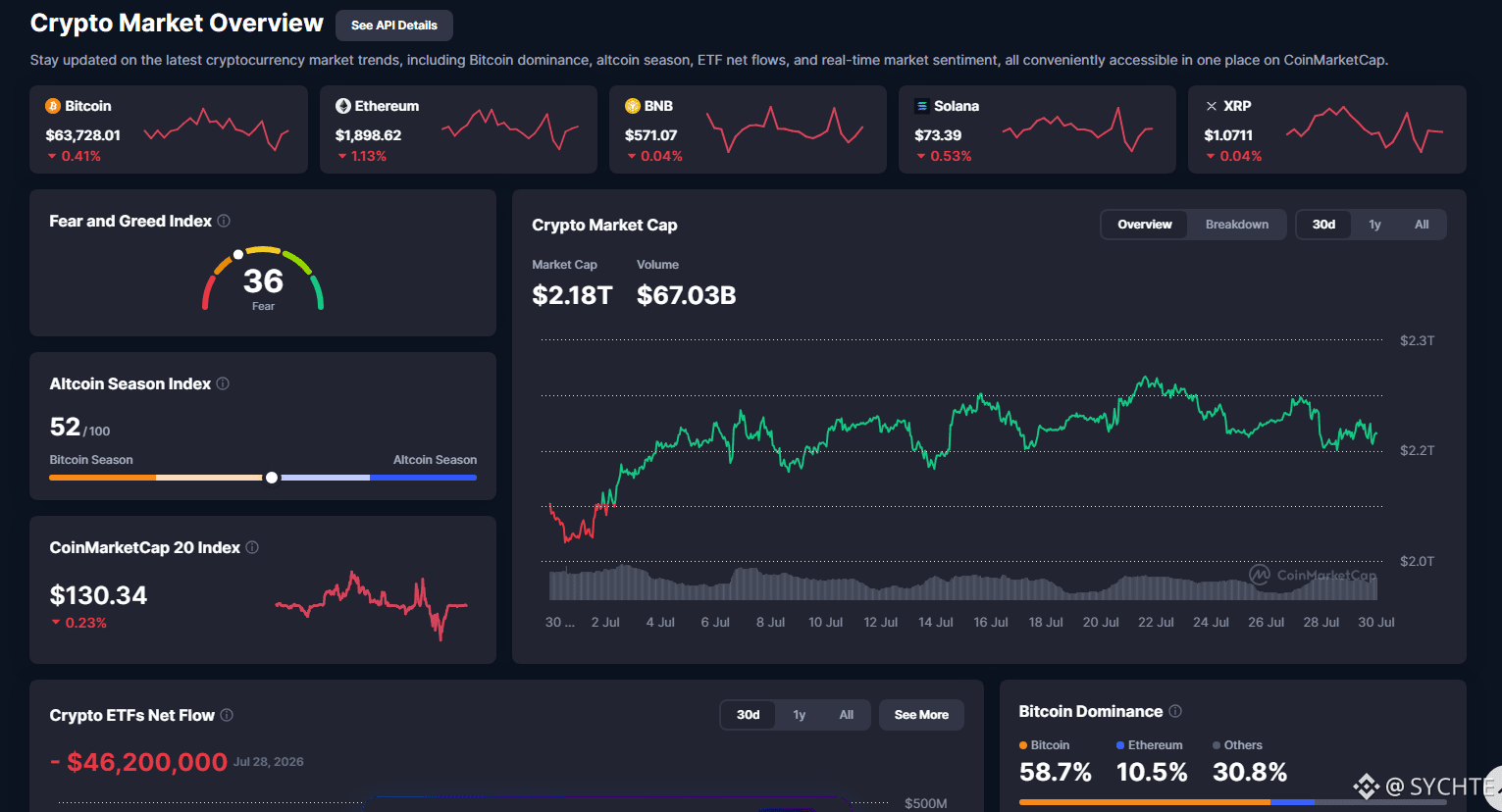Click the Bitcoin coin icon
Viewport: 1502px width, 812px height.
[x=53, y=106]
